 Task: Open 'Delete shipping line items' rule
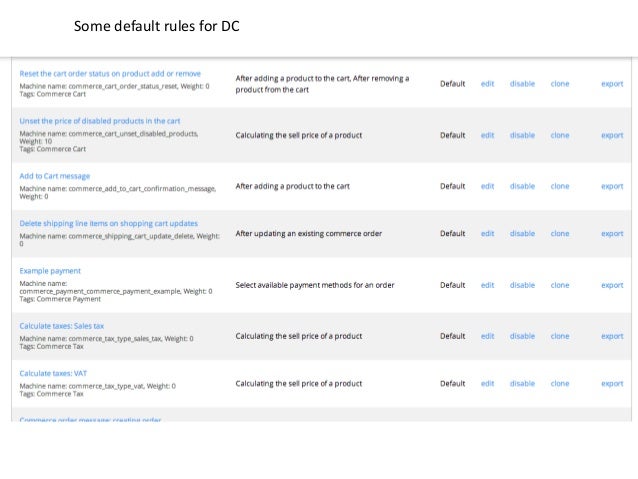(x=109, y=223)
